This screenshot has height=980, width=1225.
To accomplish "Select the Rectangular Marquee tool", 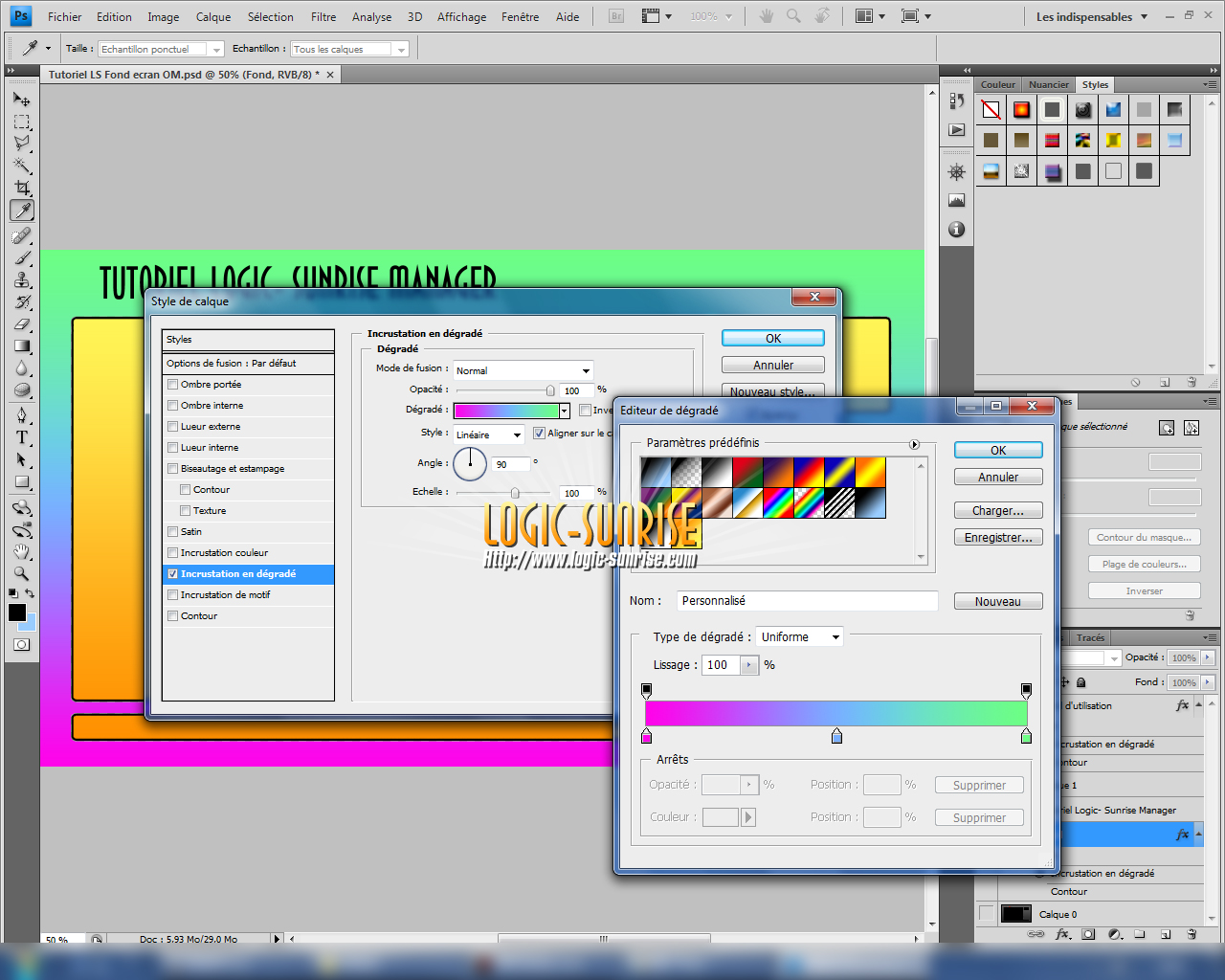I will [x=22, y=122].
